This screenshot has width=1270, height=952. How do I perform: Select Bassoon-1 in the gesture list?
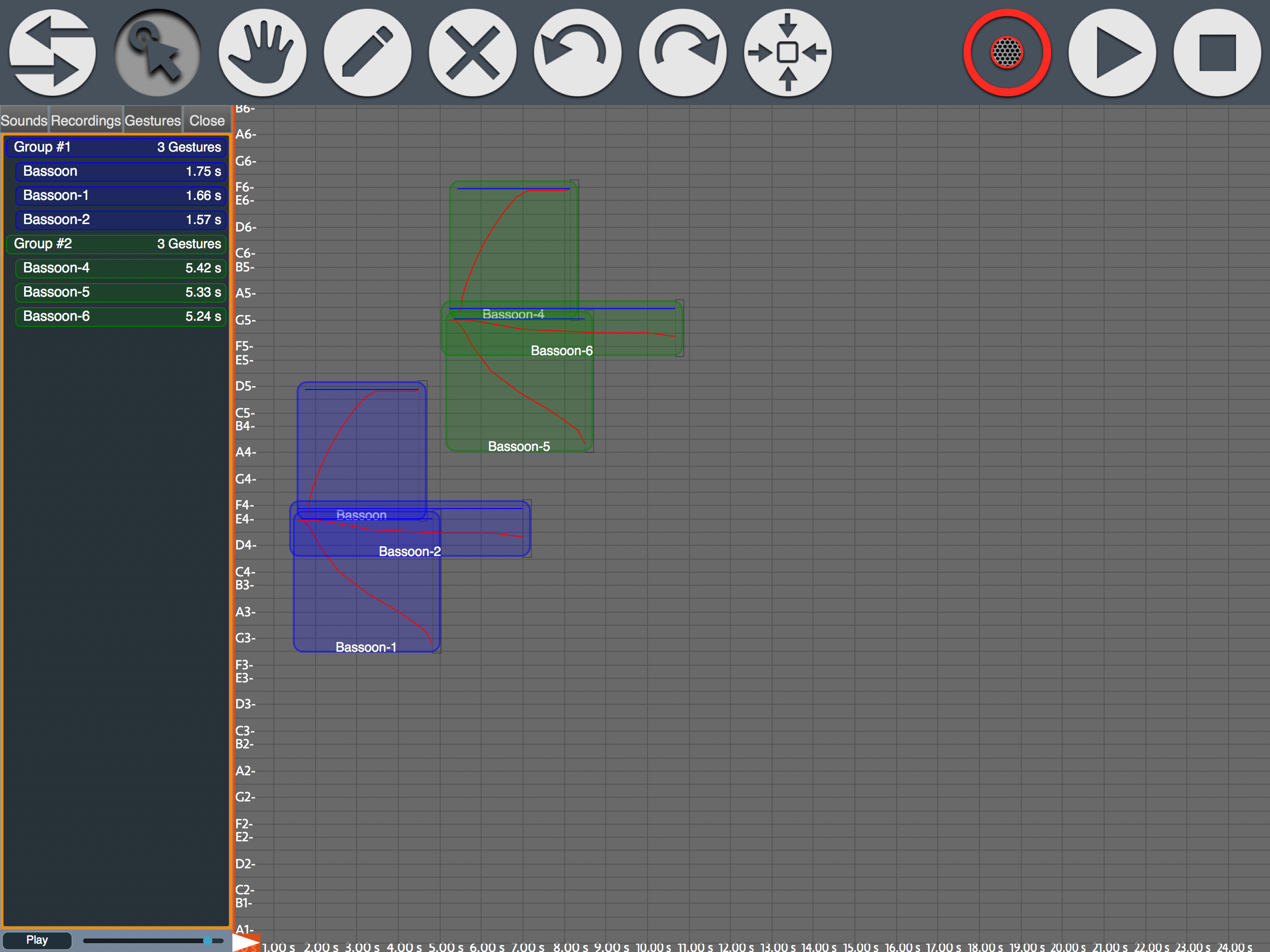coord(121,195)
